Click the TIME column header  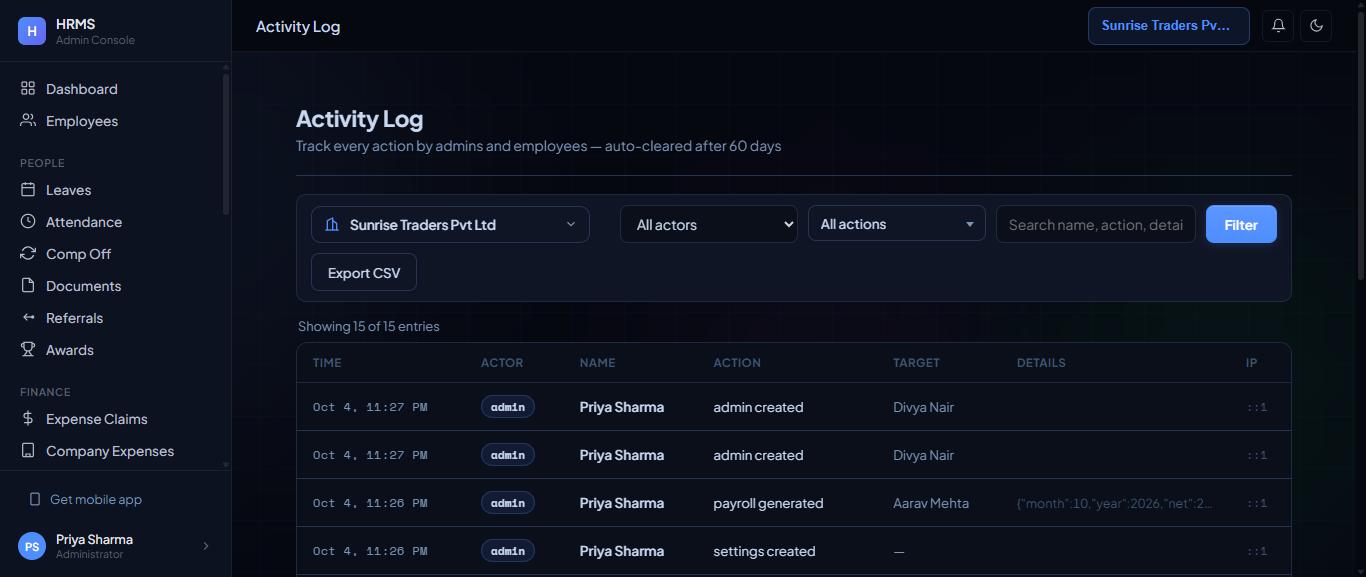coord(327,363)
